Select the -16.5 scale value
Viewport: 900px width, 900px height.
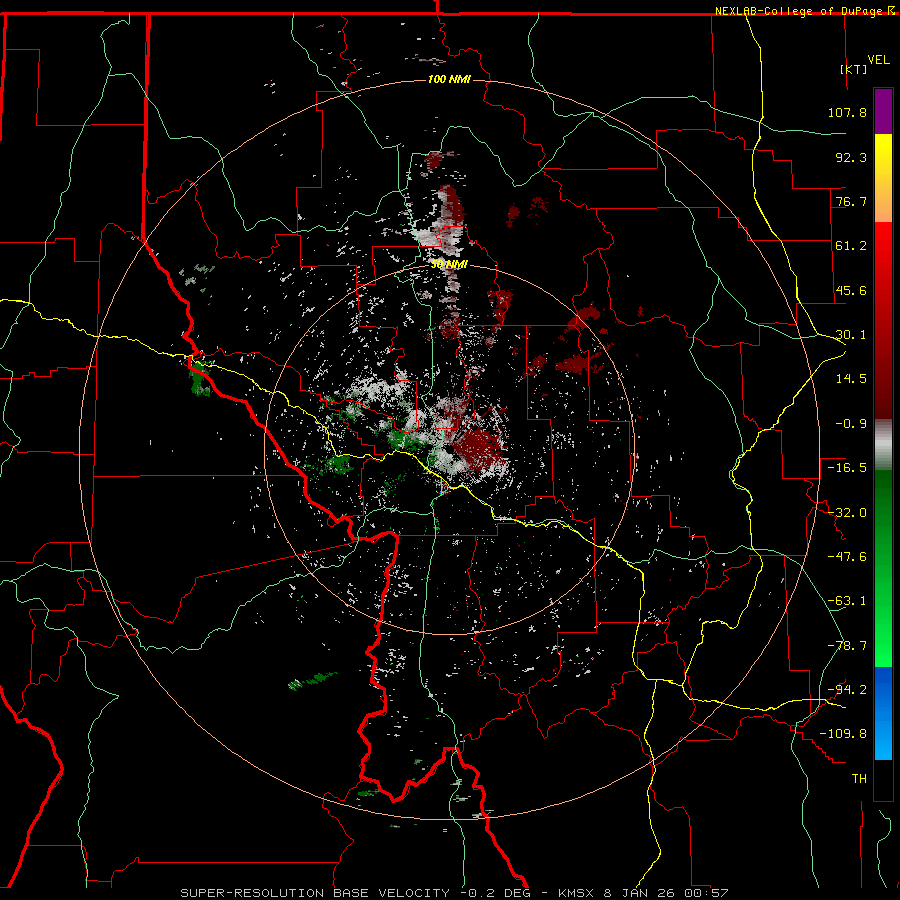tap(847, 468)
